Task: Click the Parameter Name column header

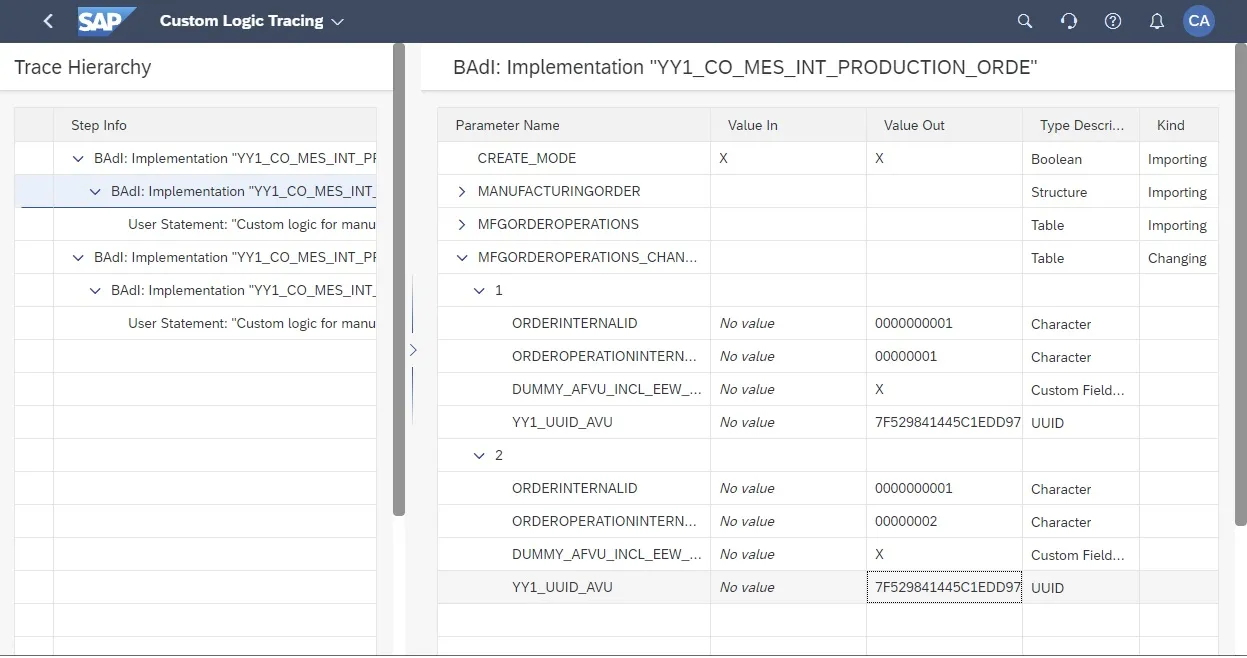Action: click(507, 125)
